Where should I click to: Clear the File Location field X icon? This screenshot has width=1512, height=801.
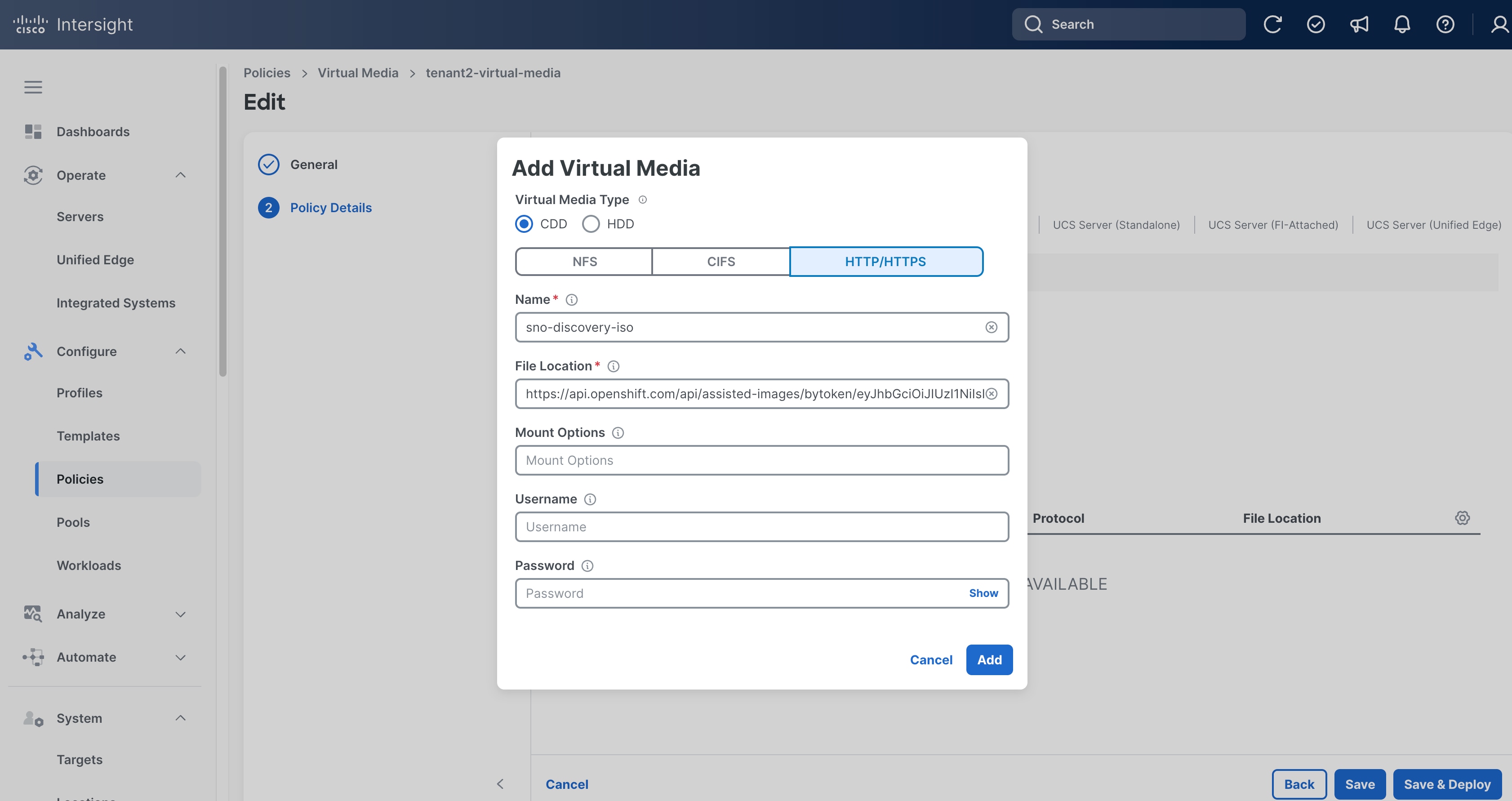tap(992, 394)
